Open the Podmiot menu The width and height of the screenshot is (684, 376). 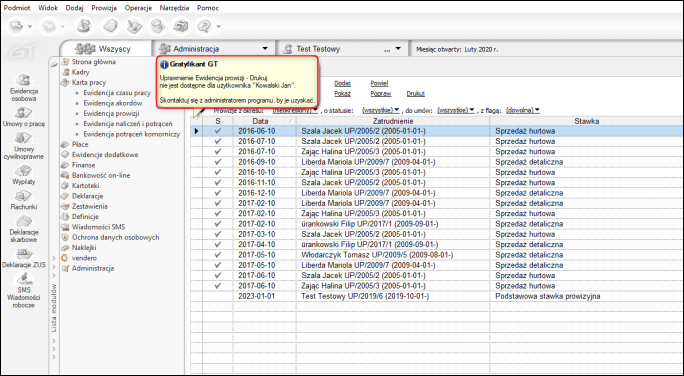(17, 8)
